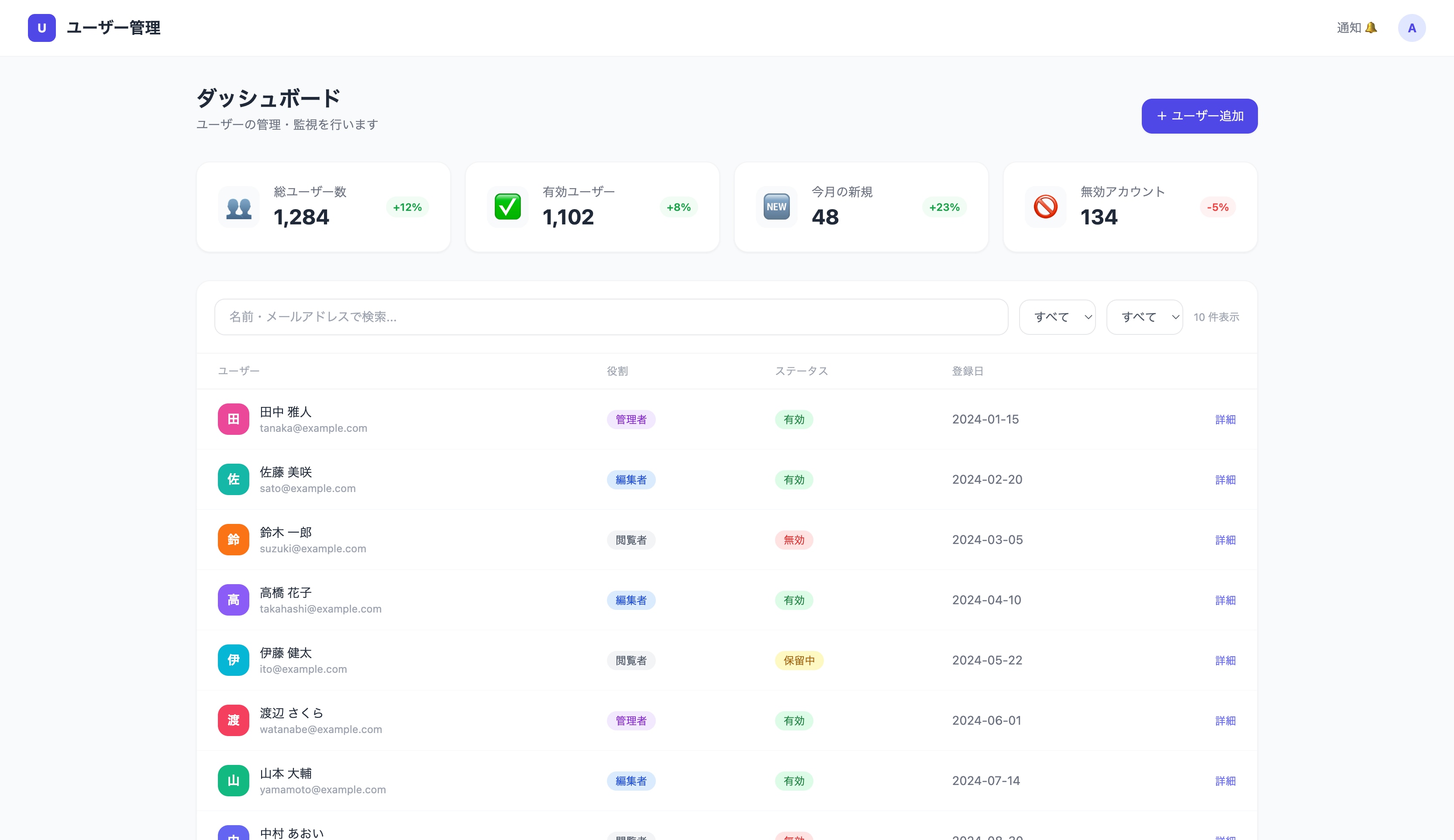Click the ユーザー追加 button
1454x840 pixels.
[1199, 116]
